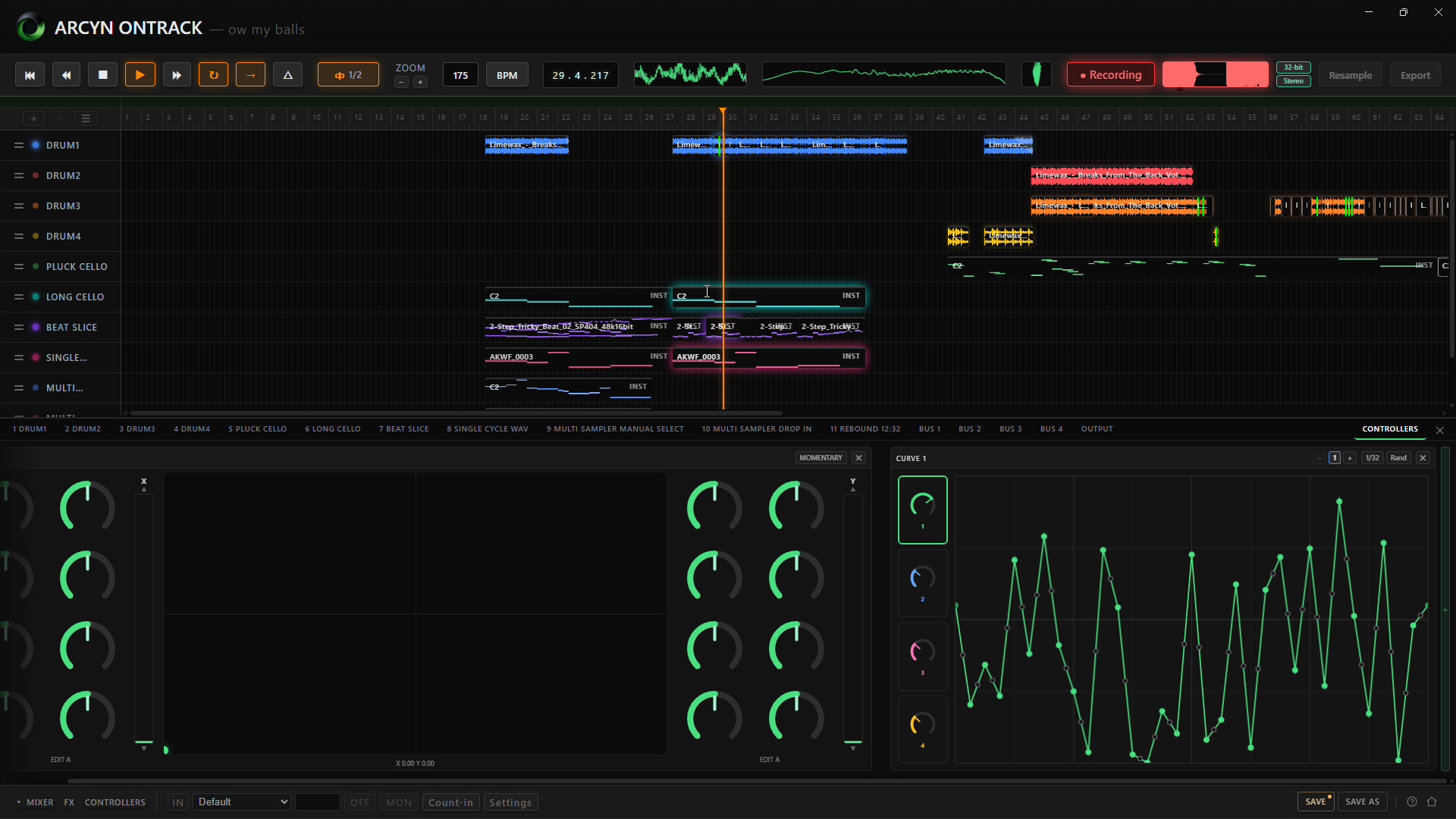Open the 1/32 curve grid dropdown
1456x819 pixels.
(x=1372, y=458)
